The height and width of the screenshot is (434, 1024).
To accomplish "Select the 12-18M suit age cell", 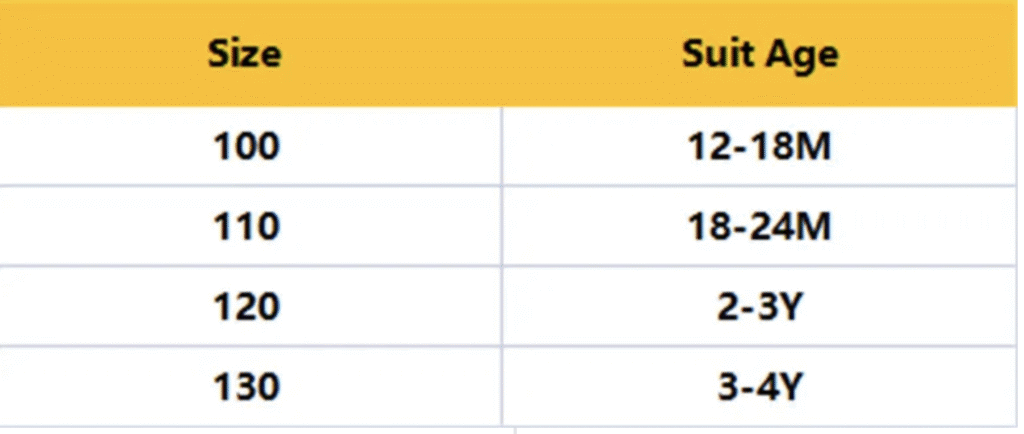I will tap(759, 147).
